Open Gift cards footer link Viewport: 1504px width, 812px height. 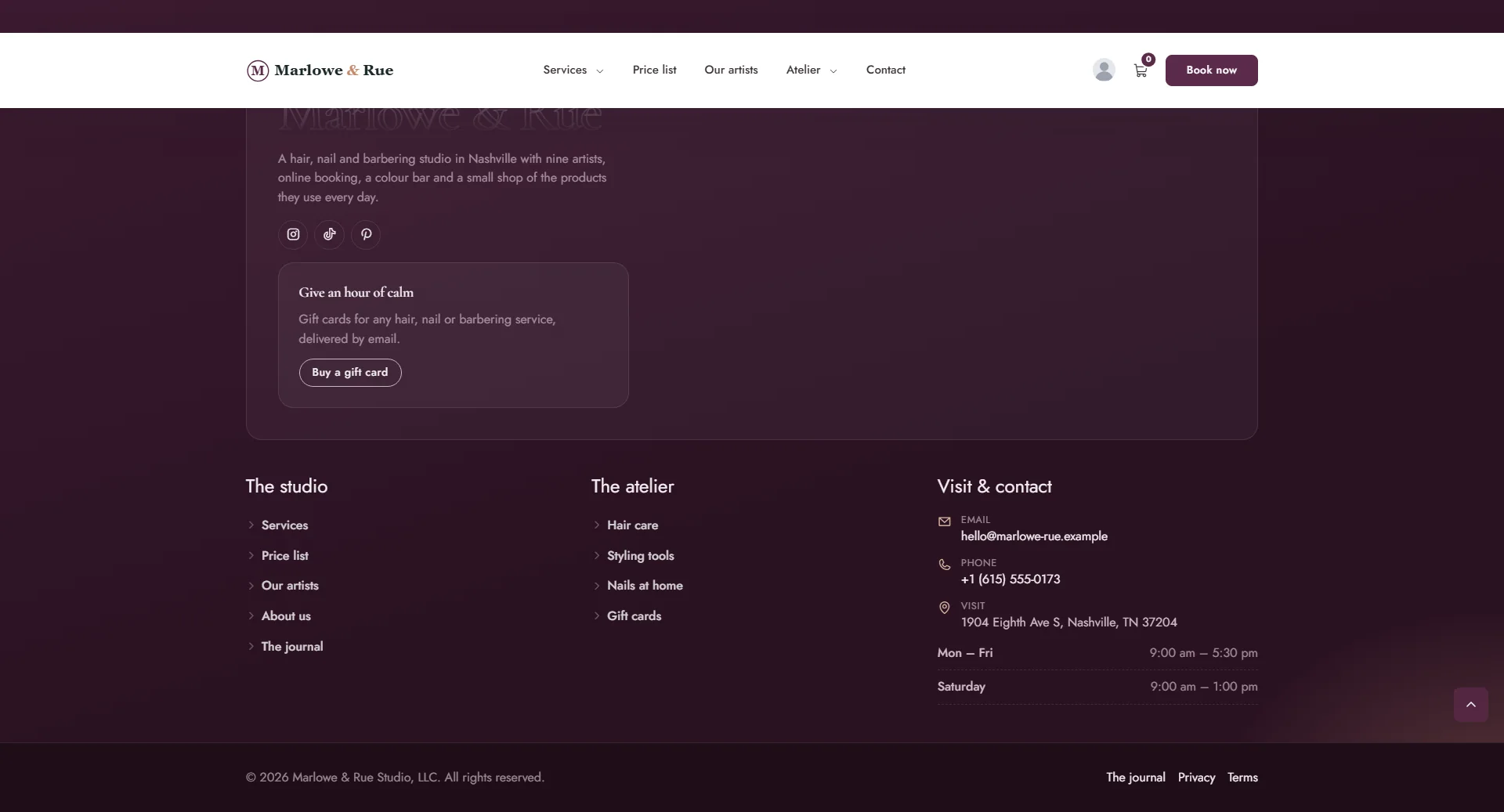click(x=634, y=616)
